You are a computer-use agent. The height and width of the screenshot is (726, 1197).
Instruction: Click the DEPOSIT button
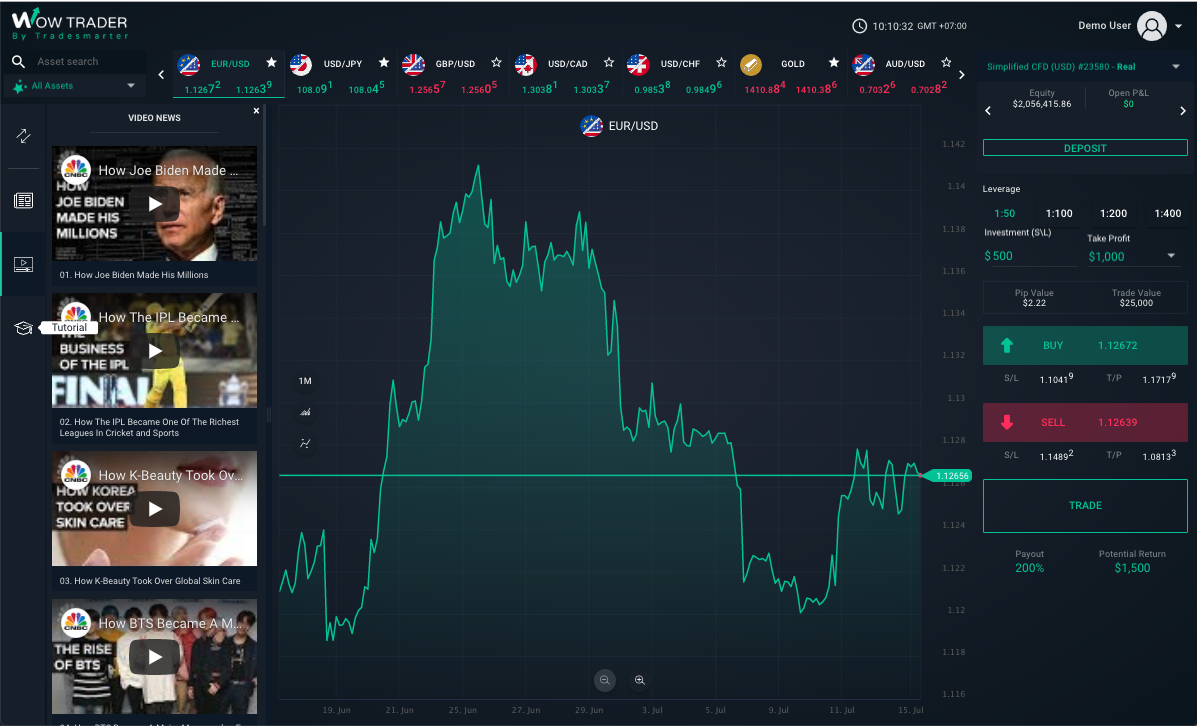click(x=1085, y=148)
